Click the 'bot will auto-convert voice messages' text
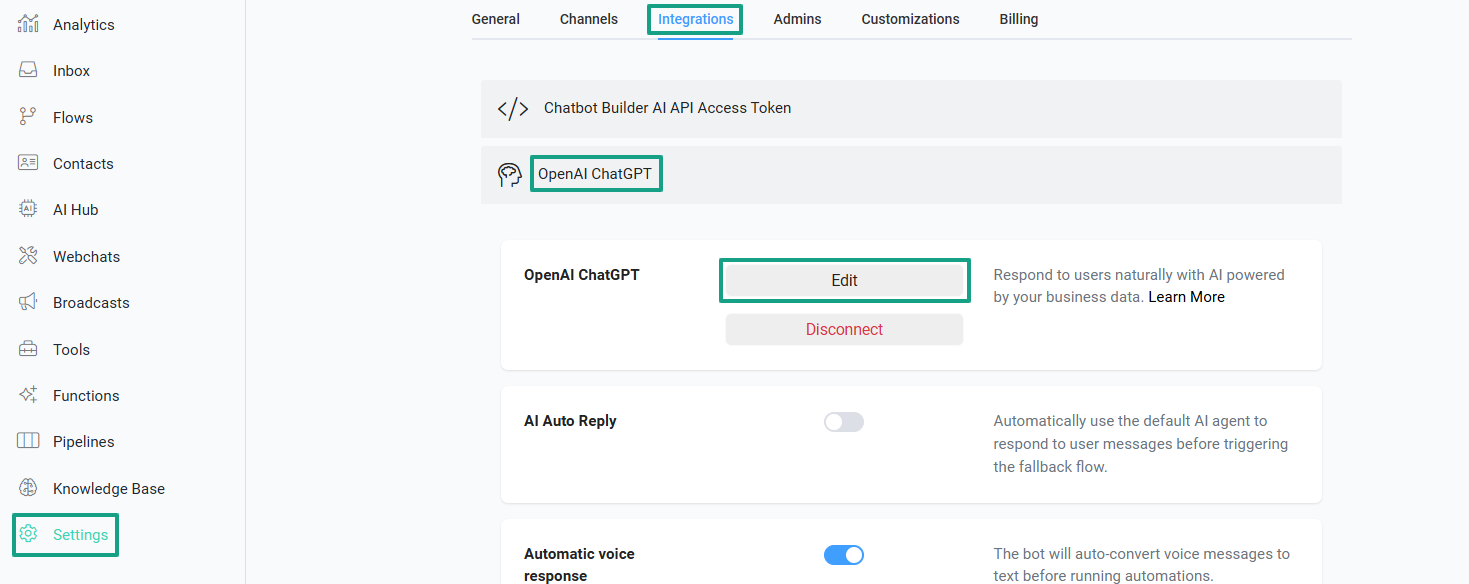 (x=1142, y=565)
